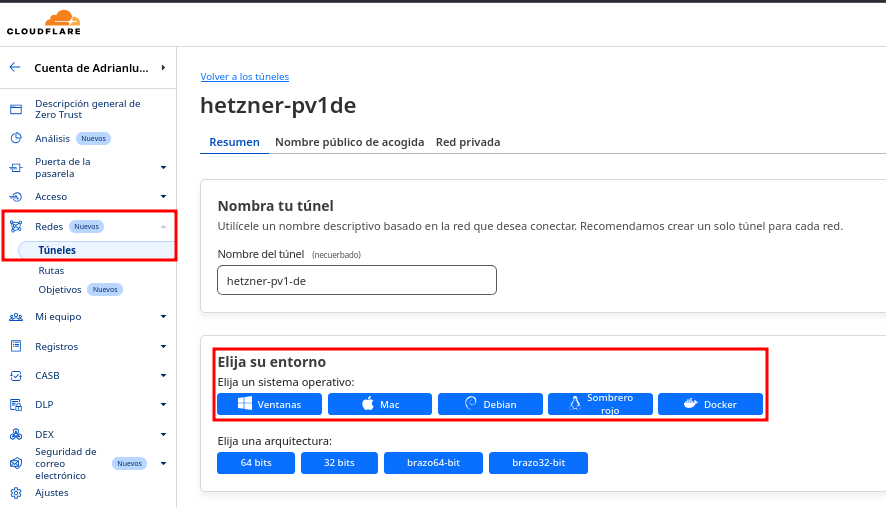Expand the Registros menu arrow

pyautogui.click(x=163, y=346)
